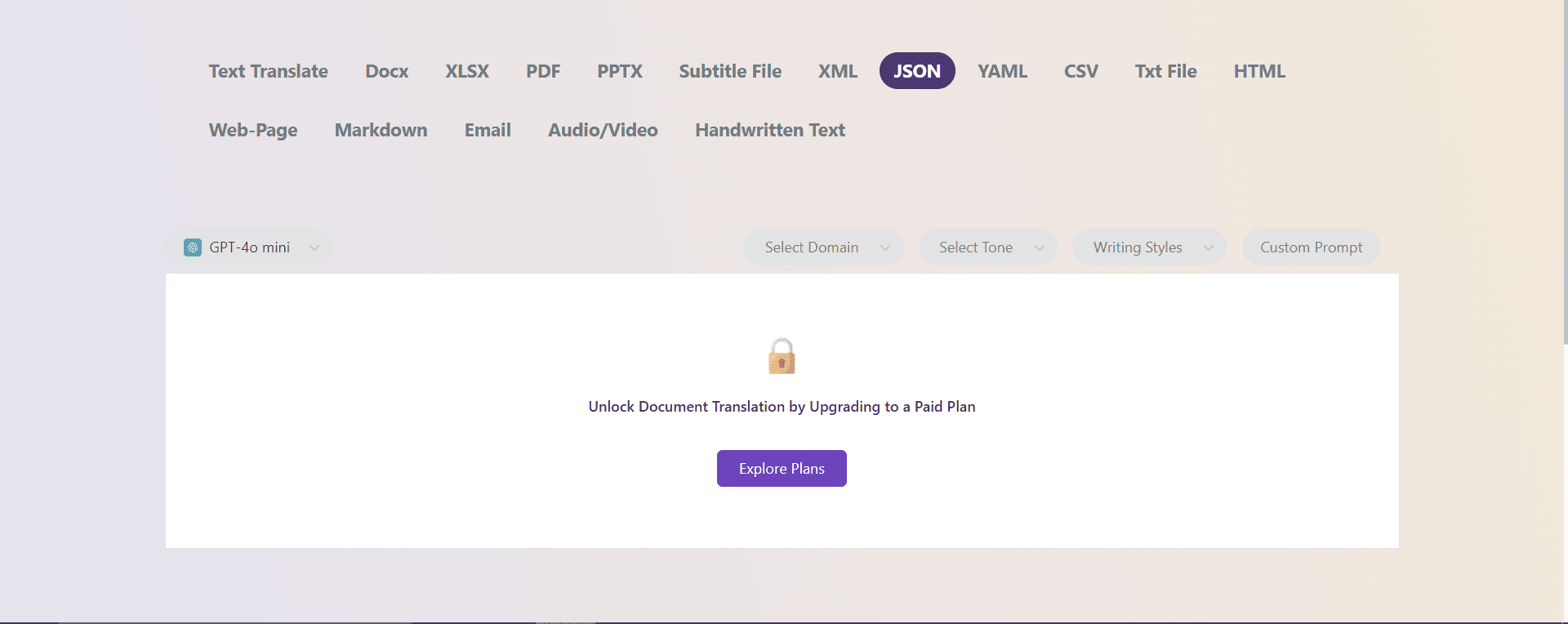Image resolution: width=1568 pixels, height=624 pixels.
Task: Click the page vertical scrollbar
Action: click(x=1565, y=172)
